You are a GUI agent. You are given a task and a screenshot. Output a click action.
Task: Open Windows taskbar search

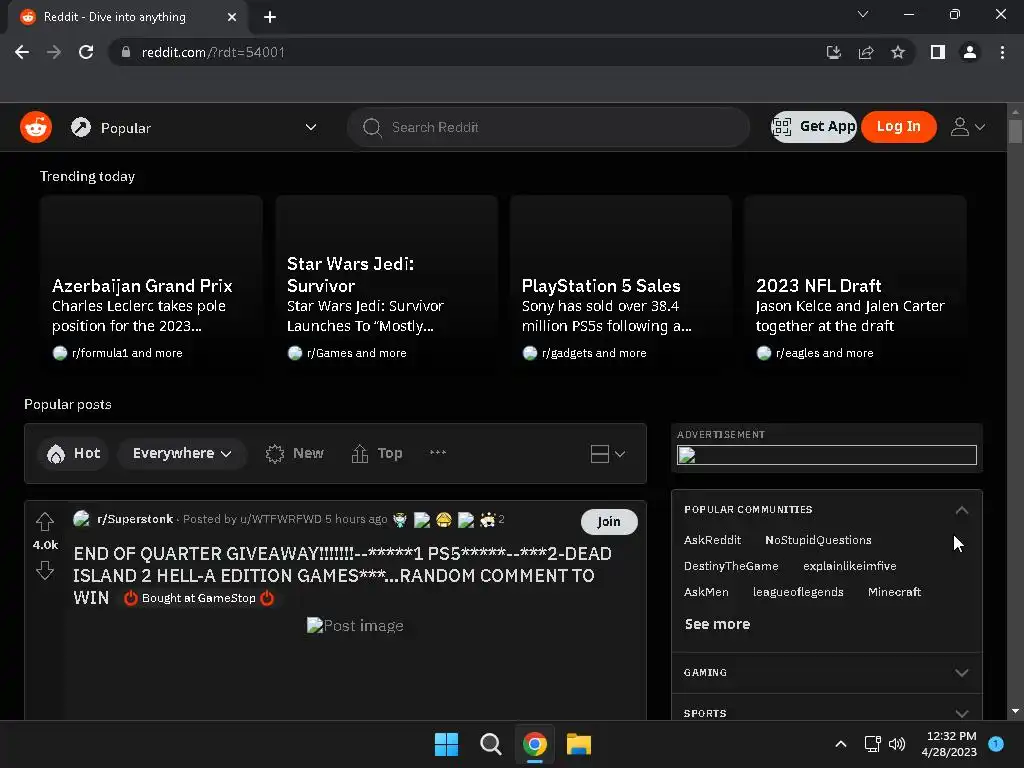tap(490, 744)
